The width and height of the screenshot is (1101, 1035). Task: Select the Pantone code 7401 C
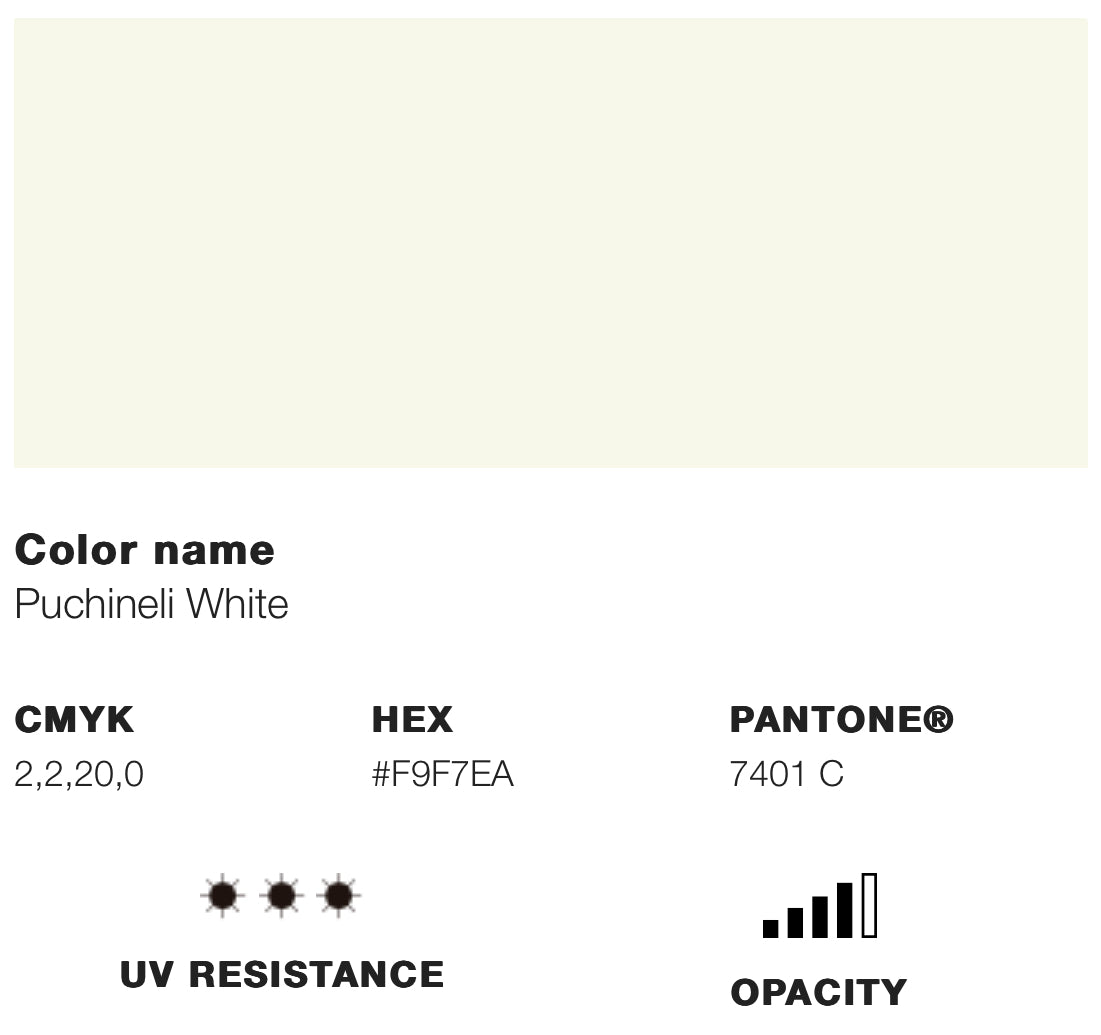coord(786,774)
